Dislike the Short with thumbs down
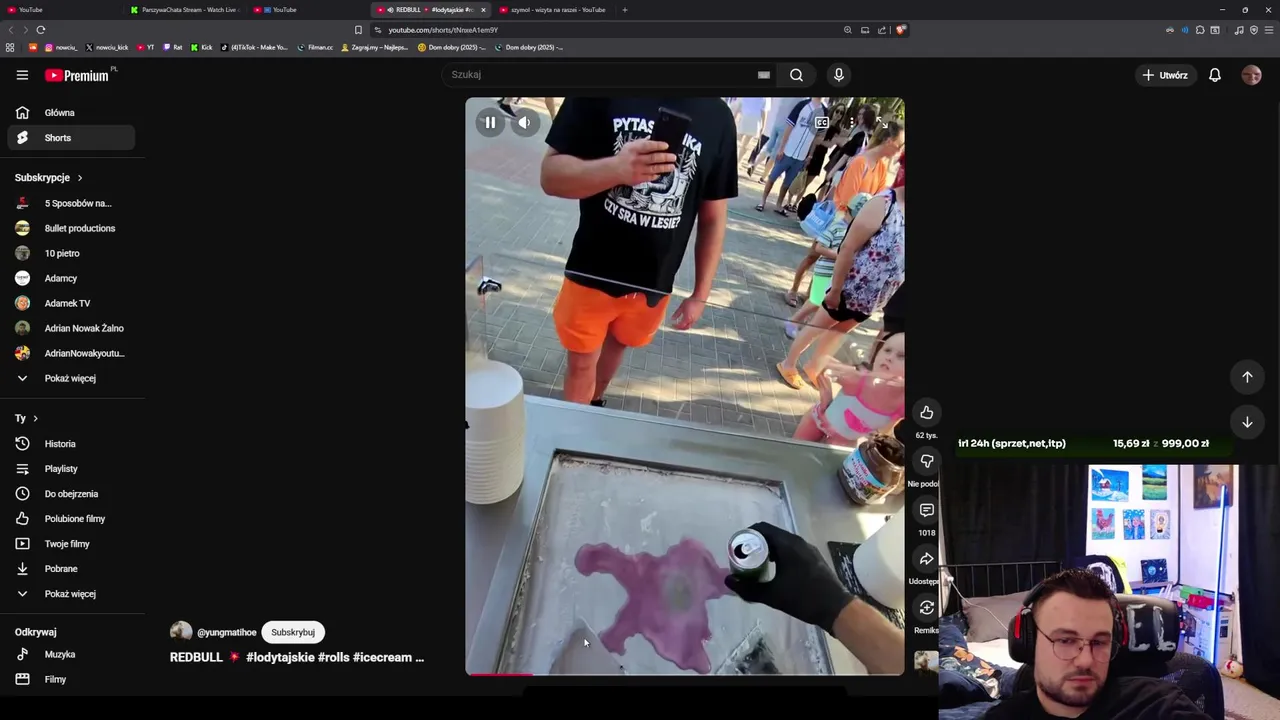 point(927,461)
